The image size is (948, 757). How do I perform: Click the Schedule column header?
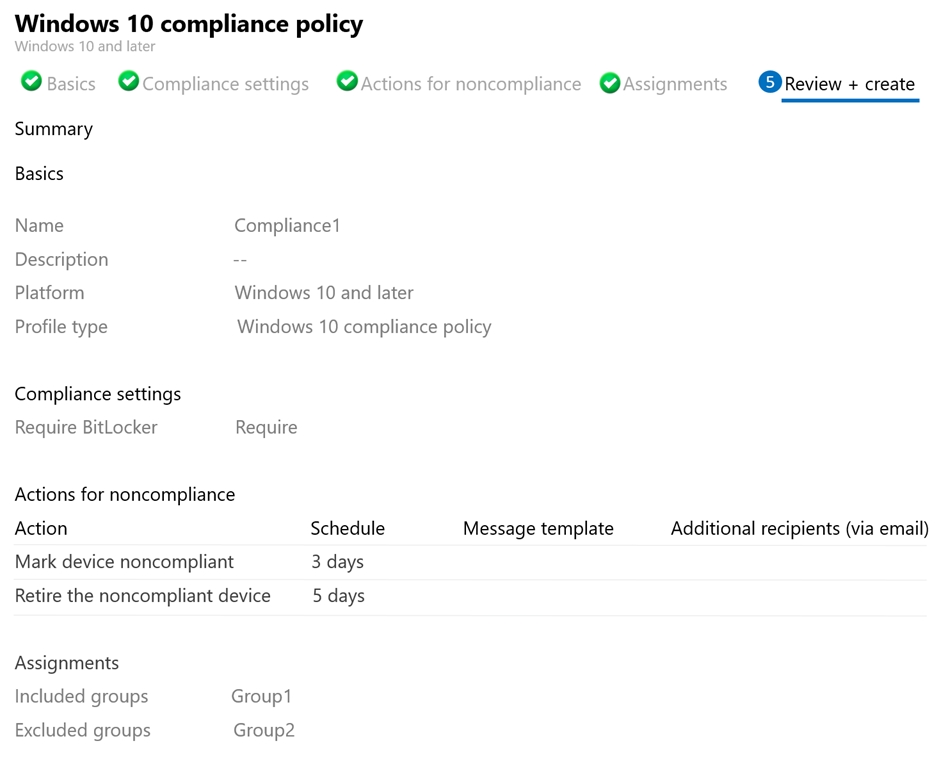[x=348, y=528]
